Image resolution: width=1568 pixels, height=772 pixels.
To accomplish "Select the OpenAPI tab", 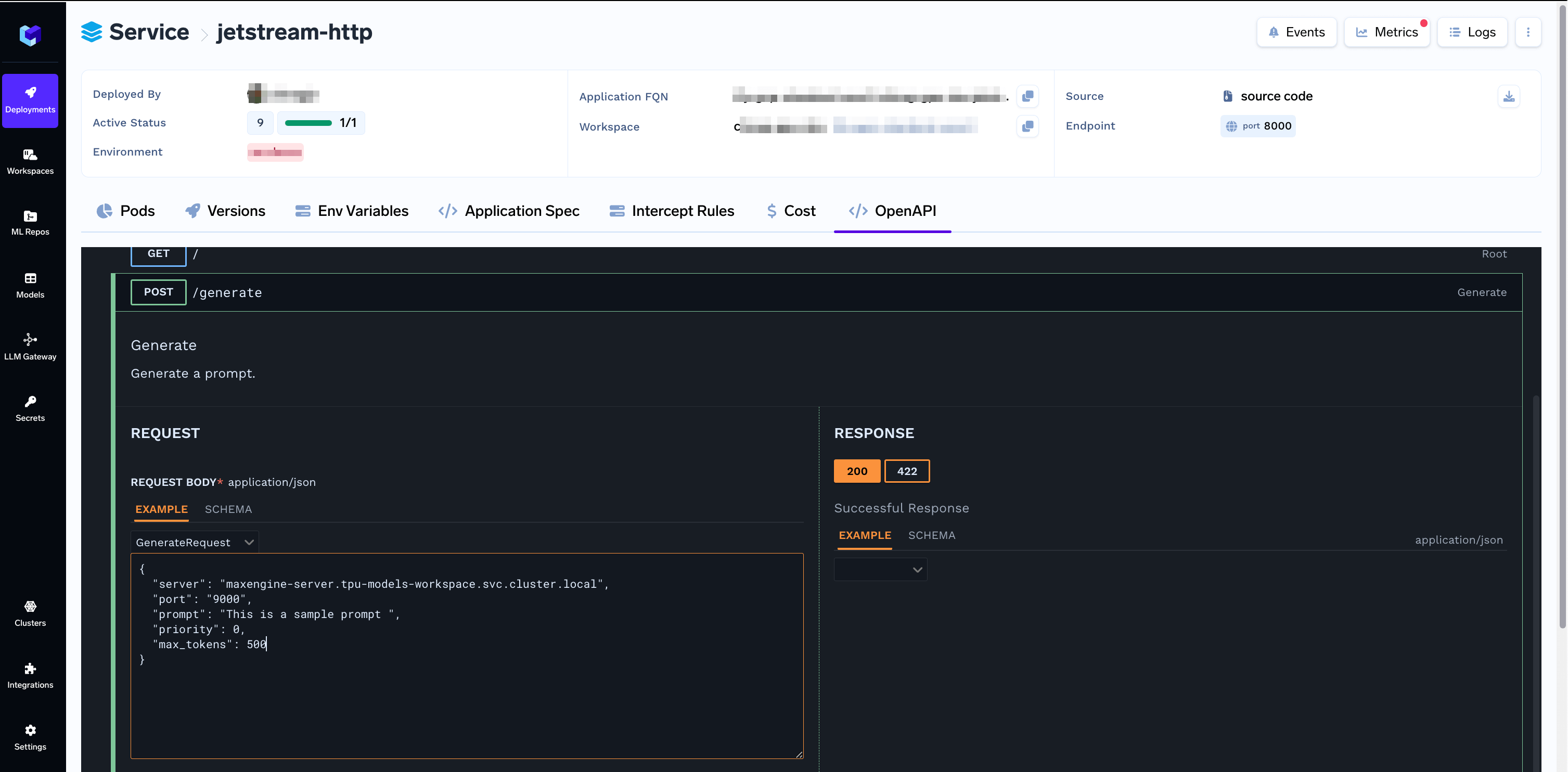I will (892, 211).
